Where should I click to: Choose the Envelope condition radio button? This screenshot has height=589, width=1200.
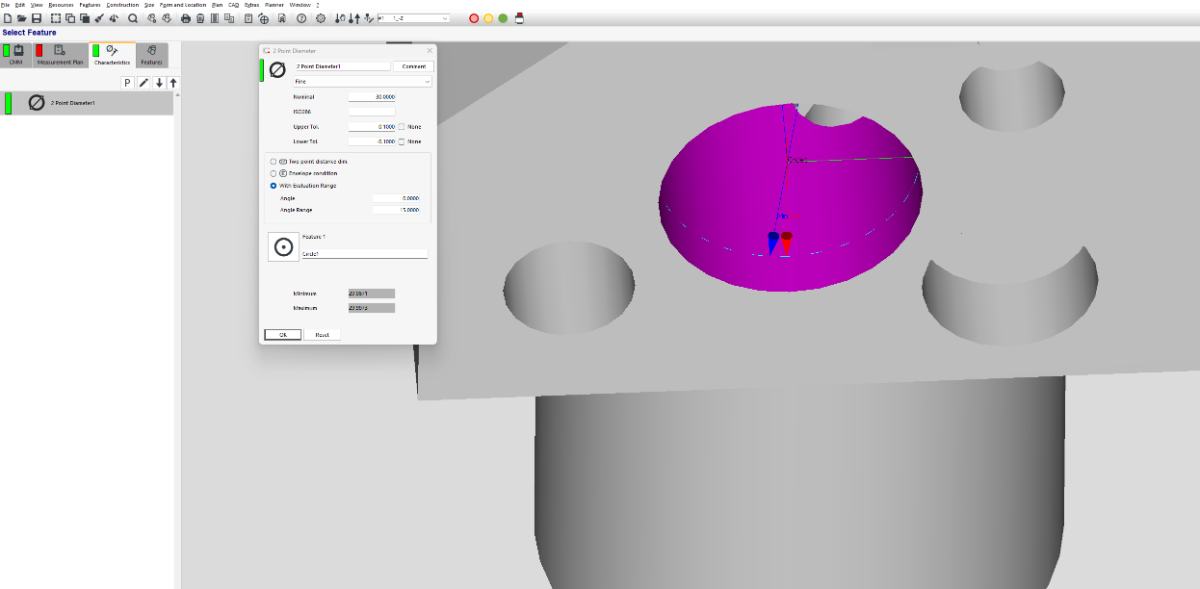point(273,173)
